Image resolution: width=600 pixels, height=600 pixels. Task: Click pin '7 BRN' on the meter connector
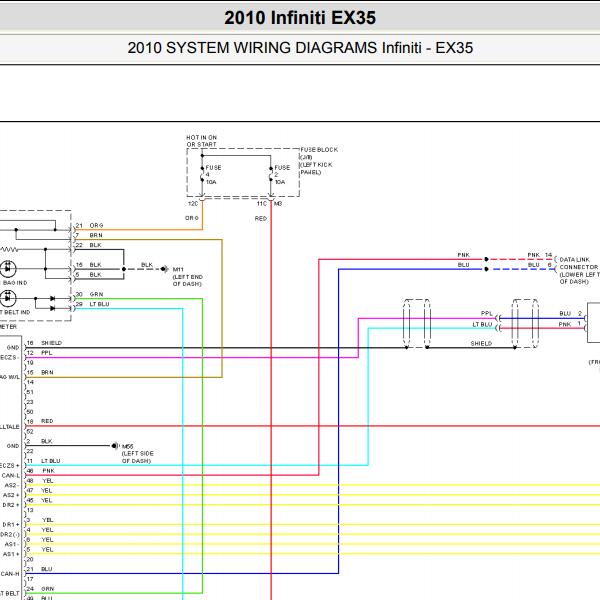pos(89,235)
